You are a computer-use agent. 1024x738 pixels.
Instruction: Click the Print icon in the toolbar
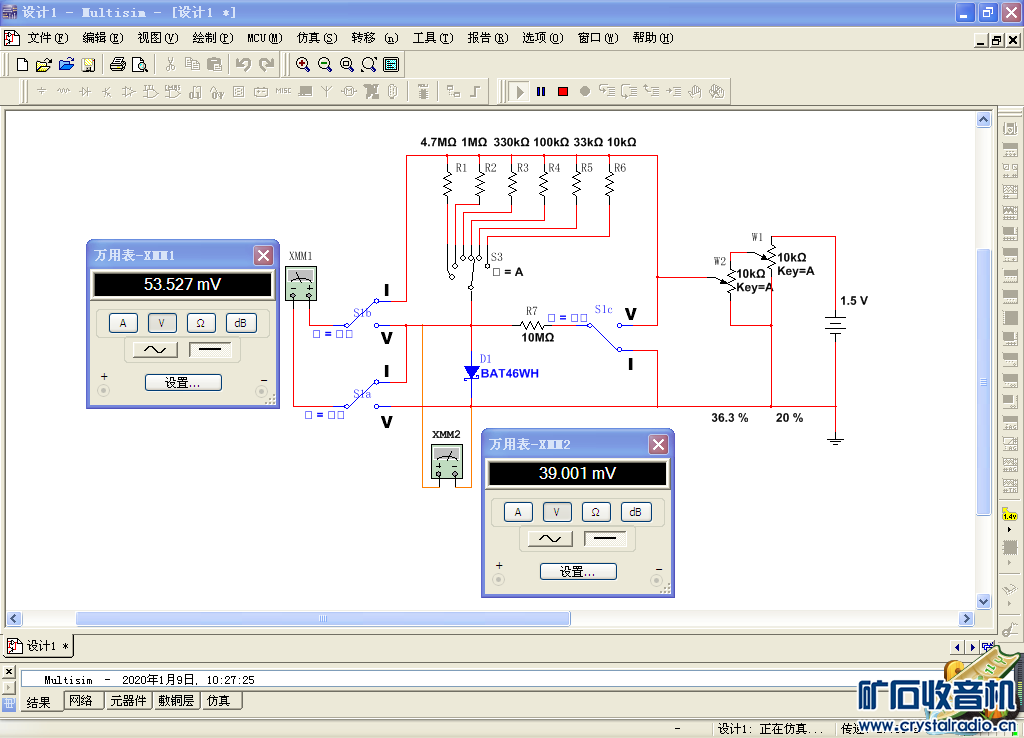coord(118,65)
